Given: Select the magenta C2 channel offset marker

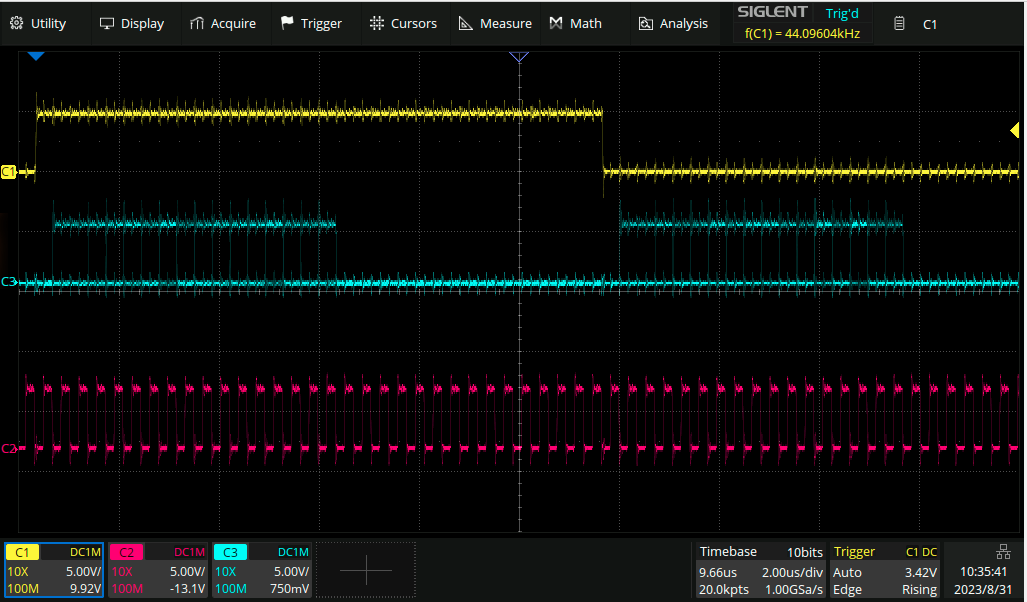Looking at the screenshot, I should click(9, 449).
